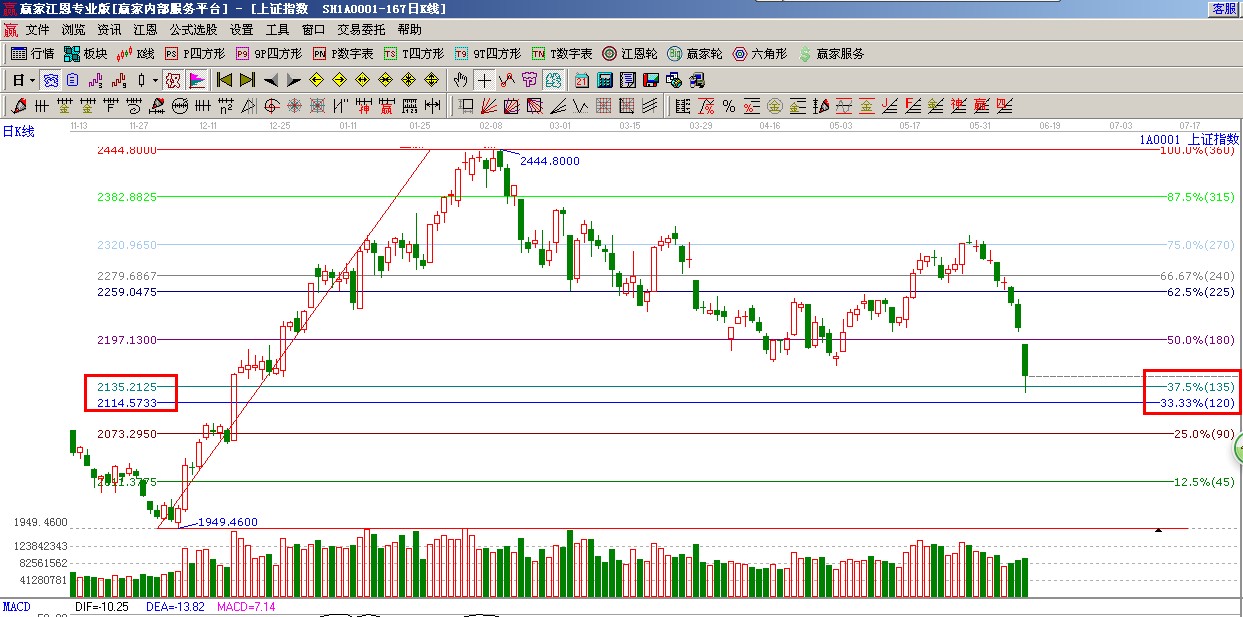
Task: Toggle the crosshair cursor mode
Action: point(484,80)
